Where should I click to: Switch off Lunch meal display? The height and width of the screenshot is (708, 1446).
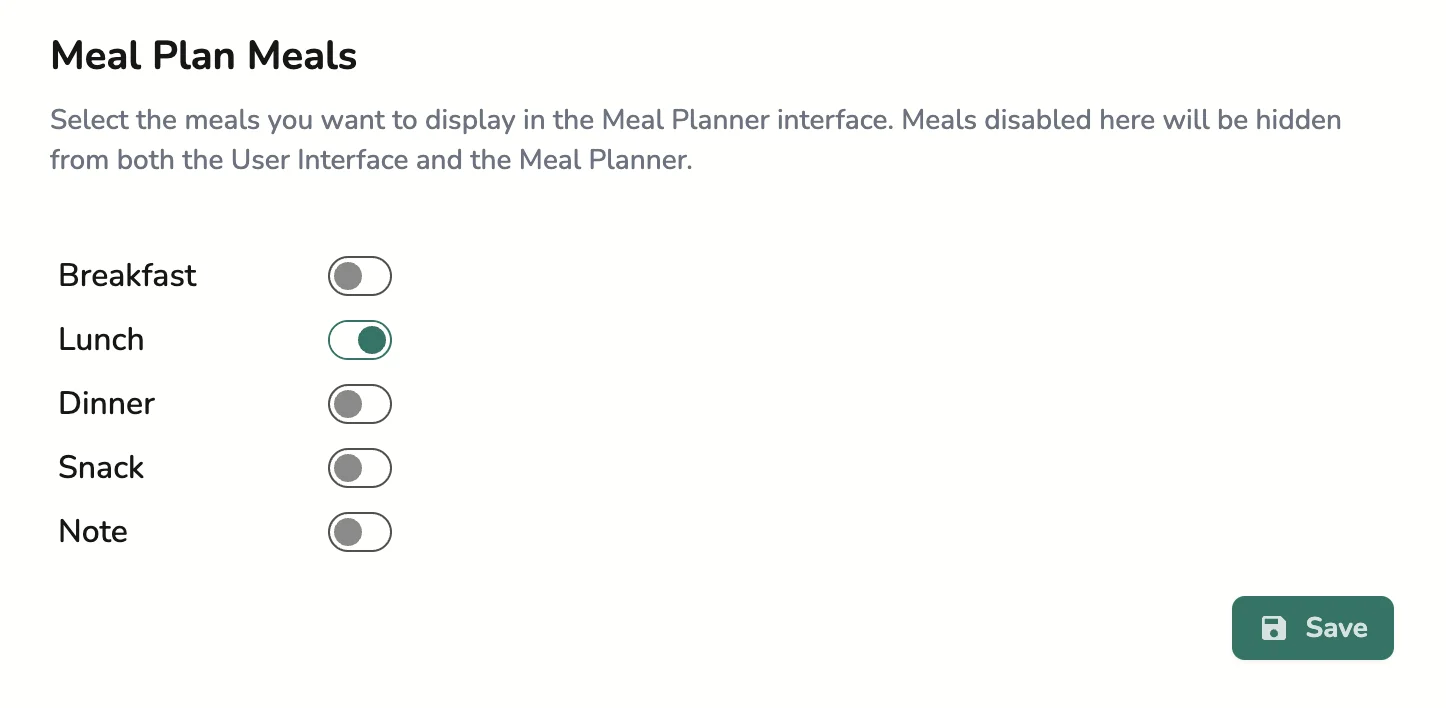[x=360, y=340]
